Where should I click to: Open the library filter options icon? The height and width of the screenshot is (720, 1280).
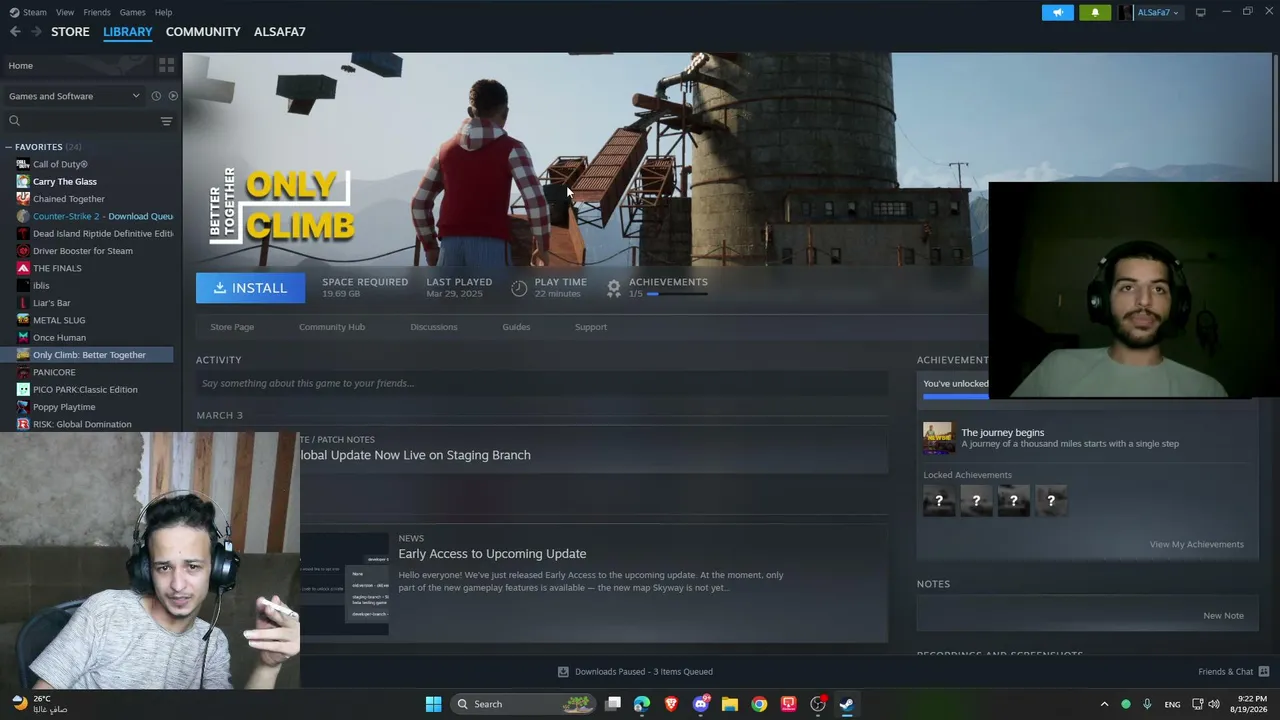(166, 121)
